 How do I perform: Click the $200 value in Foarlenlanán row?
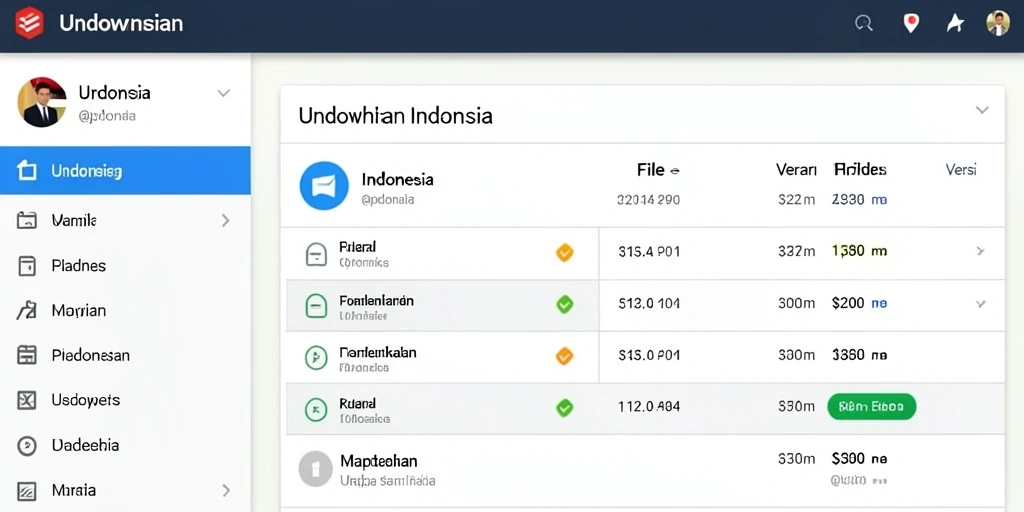[848, 303]
